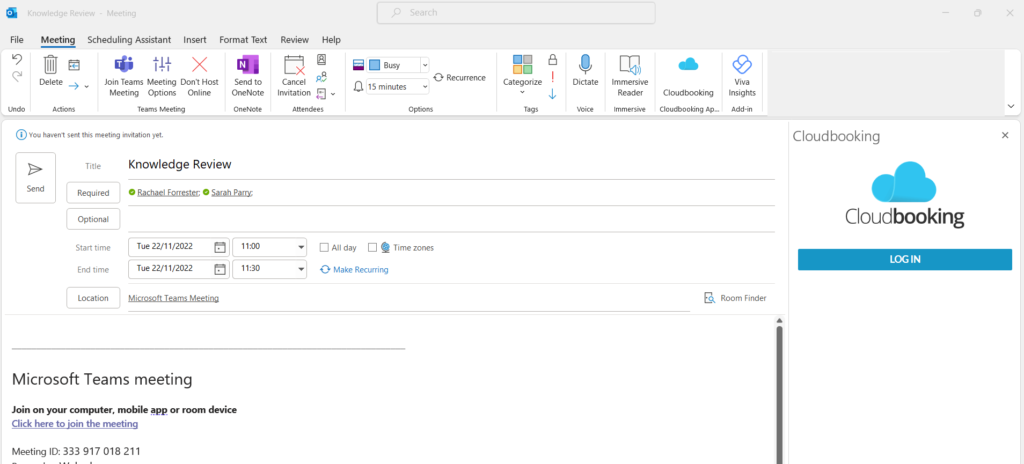
Task: Open the Start time calendar picker icon
Action: coord(220,248)
